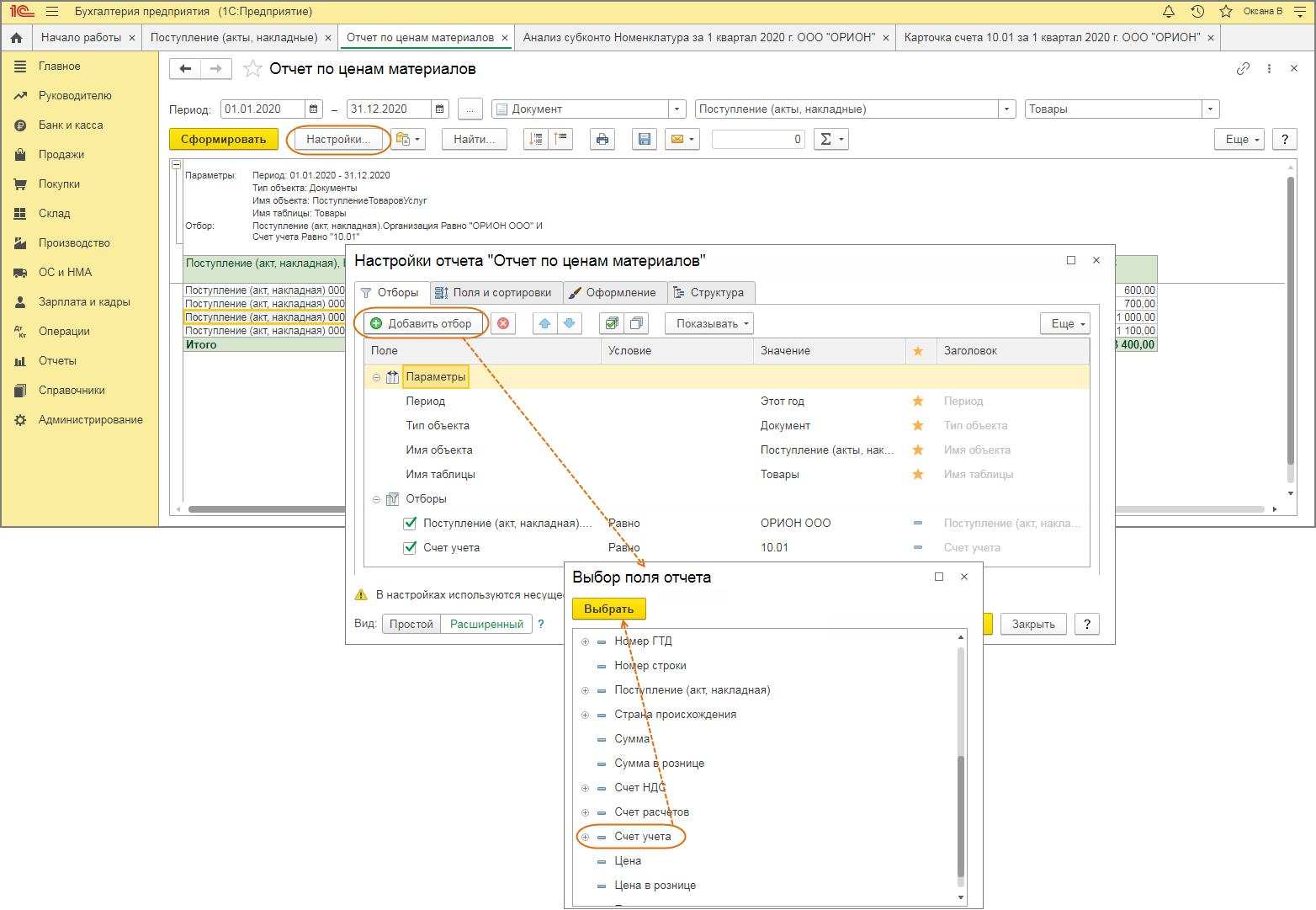The image size is (1316, 910).
Task: Open calendar for the end date 31.12.2020
Action: click(x=440, y=109)
